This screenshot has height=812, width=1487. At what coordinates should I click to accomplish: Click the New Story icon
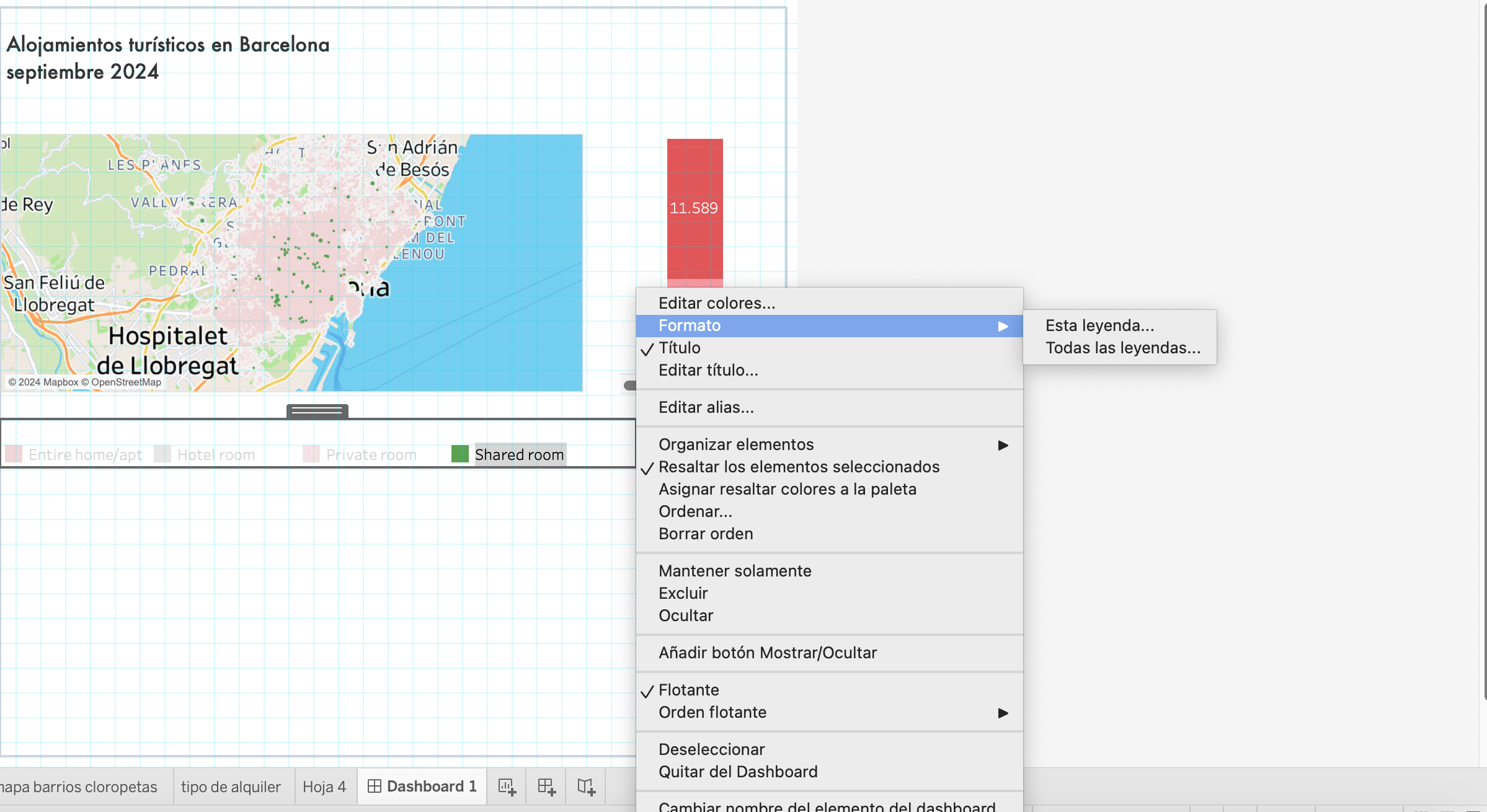tap(586, 787)
